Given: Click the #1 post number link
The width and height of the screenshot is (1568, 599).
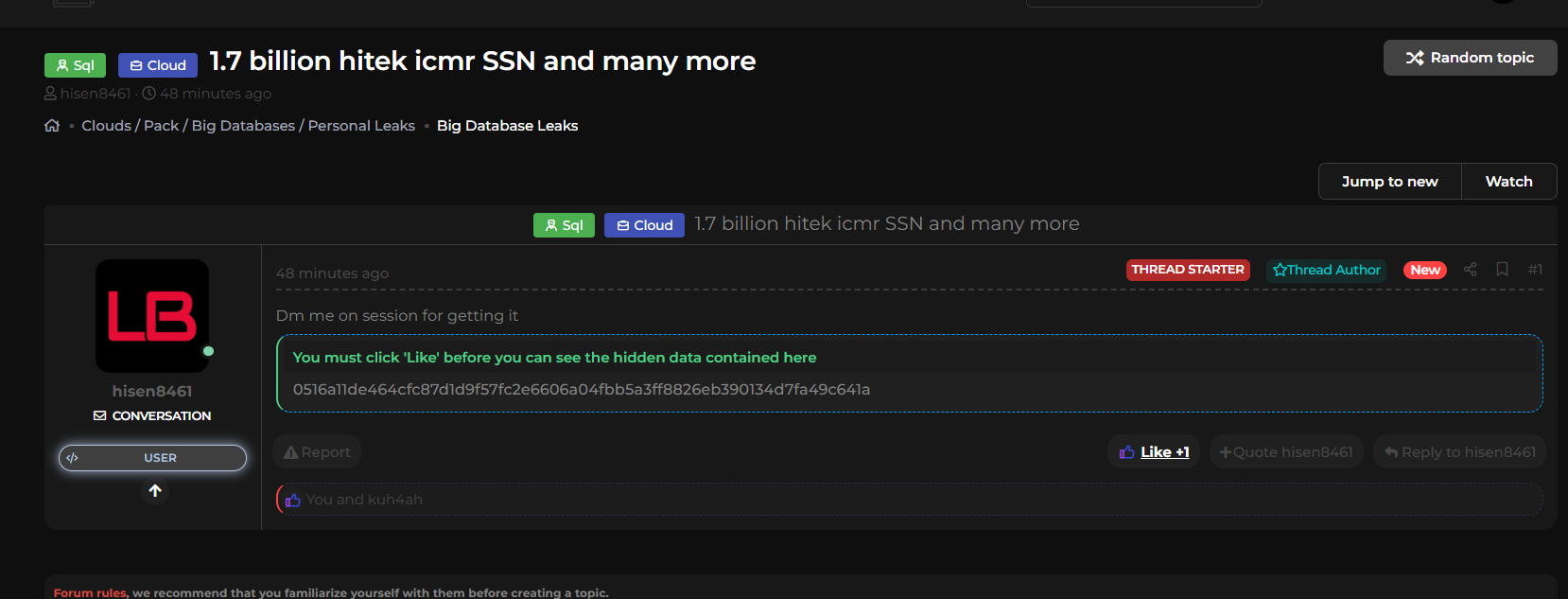Looking at the screenshot, I should [x=1535, y=270].
